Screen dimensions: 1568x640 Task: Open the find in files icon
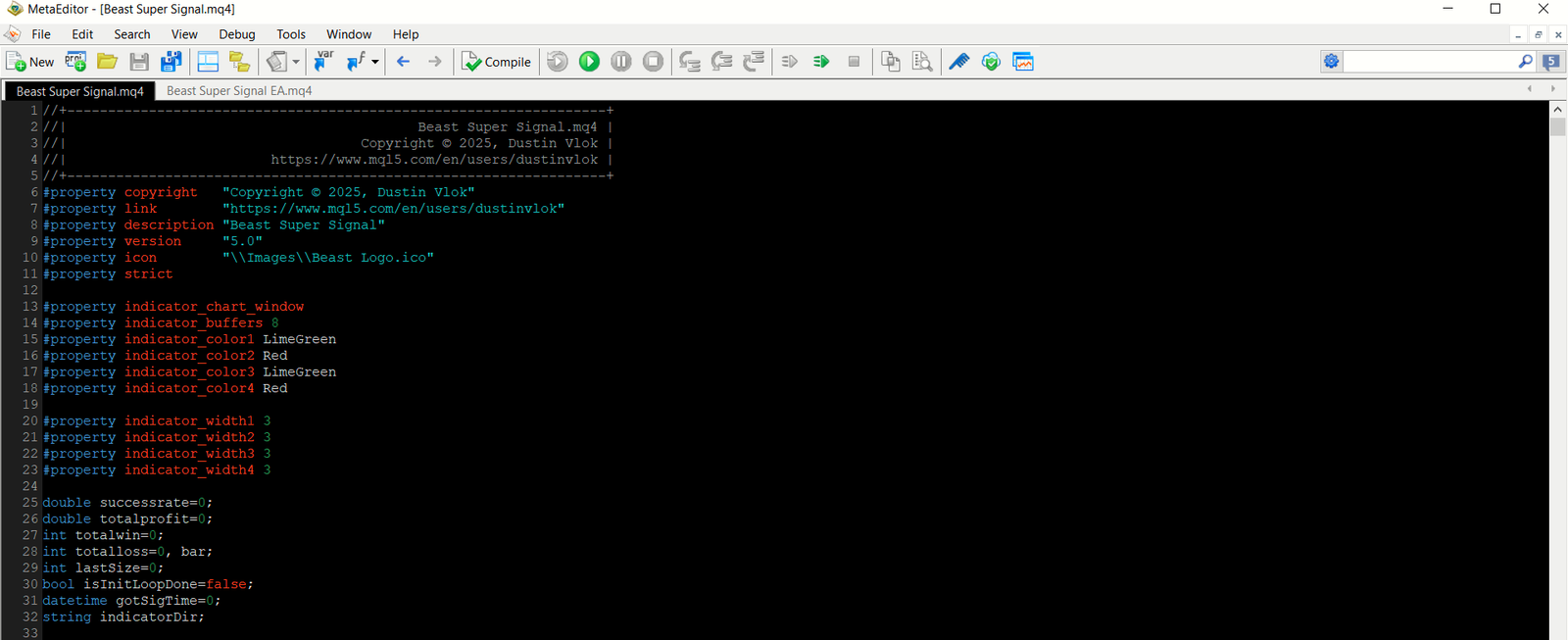(922, 62)
